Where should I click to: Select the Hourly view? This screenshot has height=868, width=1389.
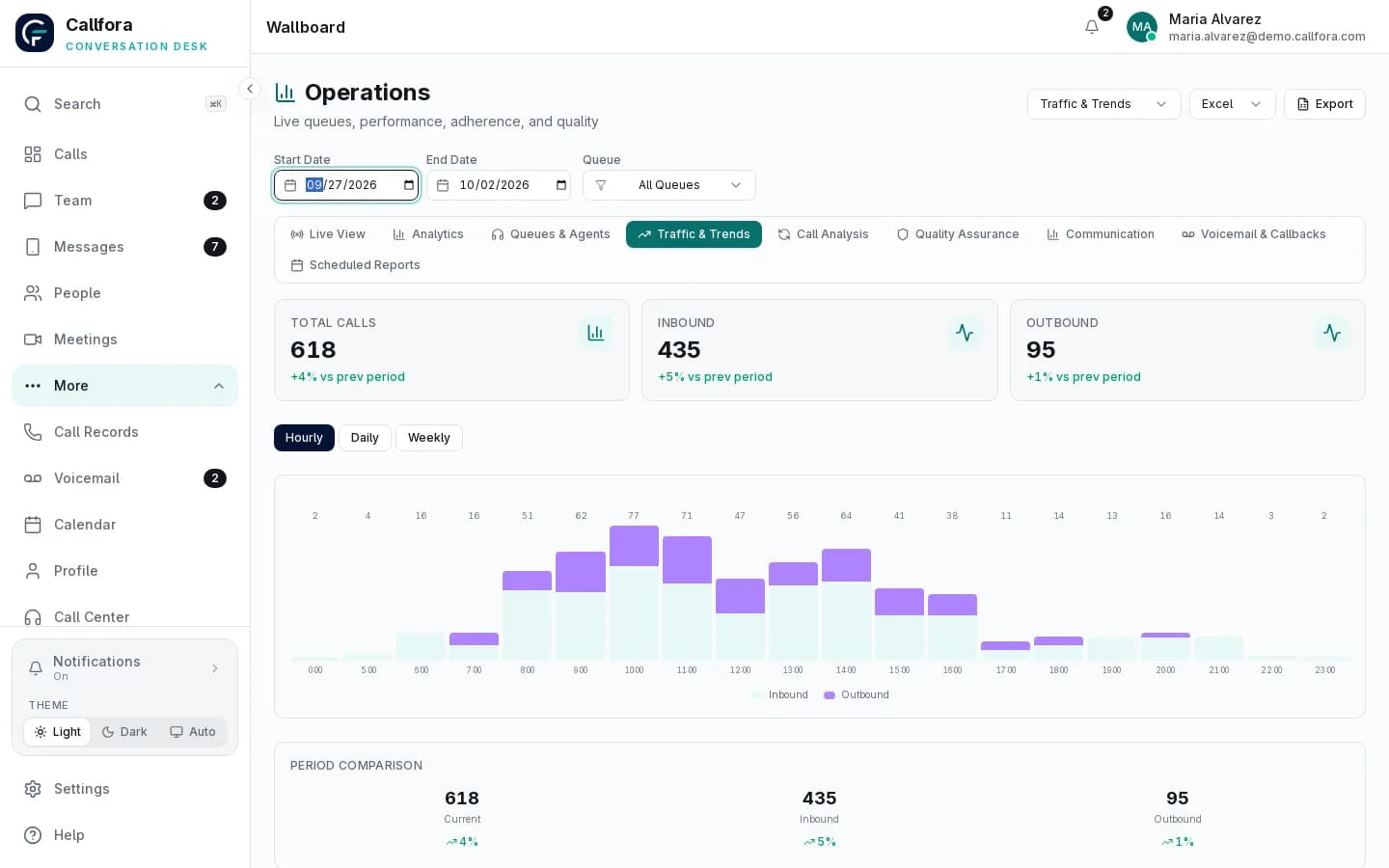304,438
